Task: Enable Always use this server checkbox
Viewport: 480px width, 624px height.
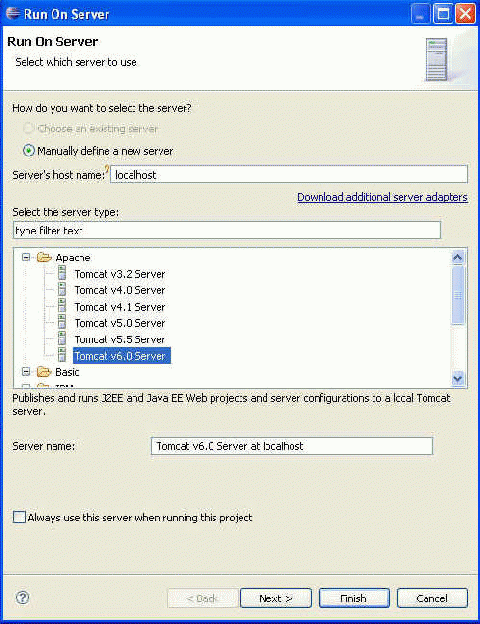Action: pyautogui.click(x=19, y=517)
